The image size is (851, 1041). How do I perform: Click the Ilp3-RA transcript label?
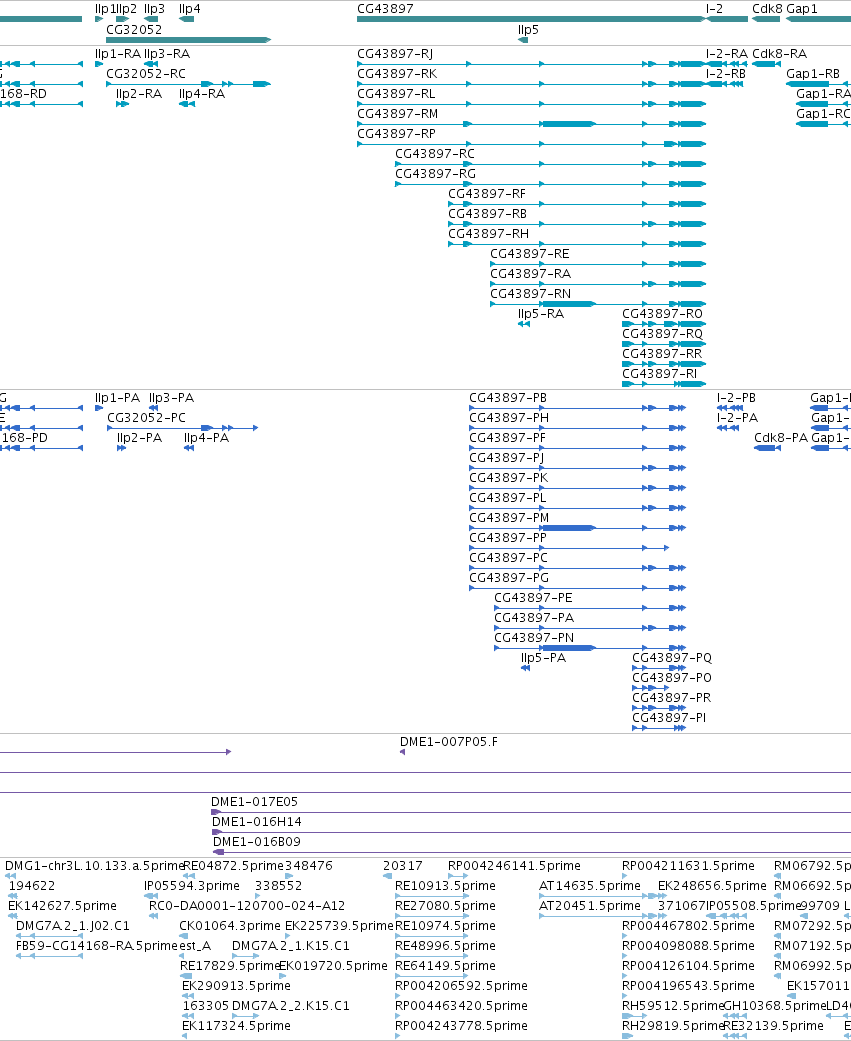[x=167, y=53]
